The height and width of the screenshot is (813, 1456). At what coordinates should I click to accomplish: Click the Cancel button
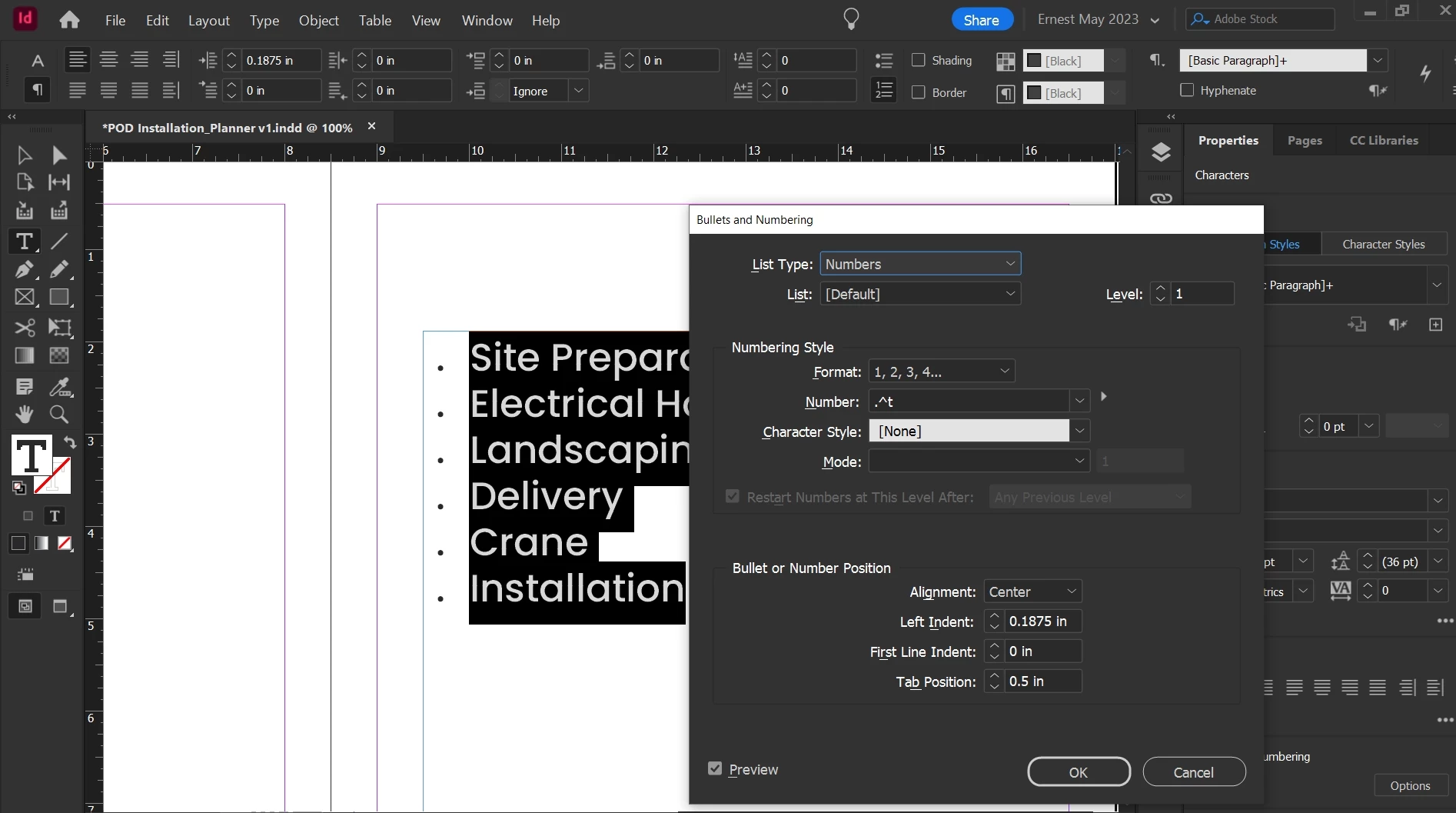pyautogui.click(x=1194, y=772)
